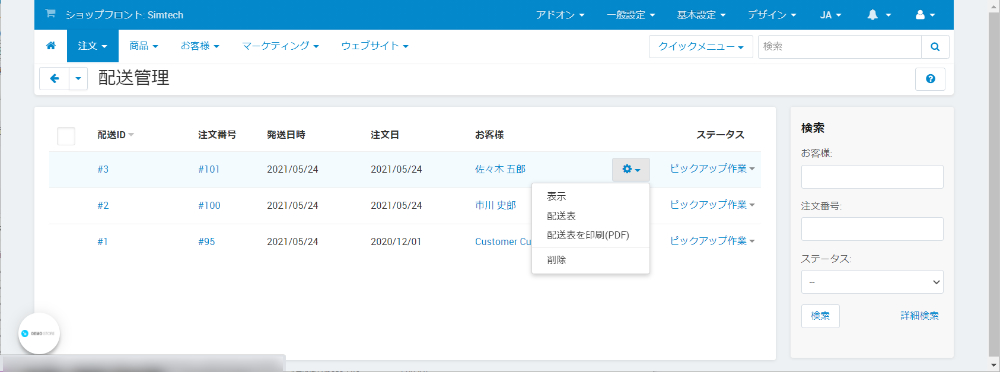
Task: Open shipment link #2
Action: pos(103,205)
